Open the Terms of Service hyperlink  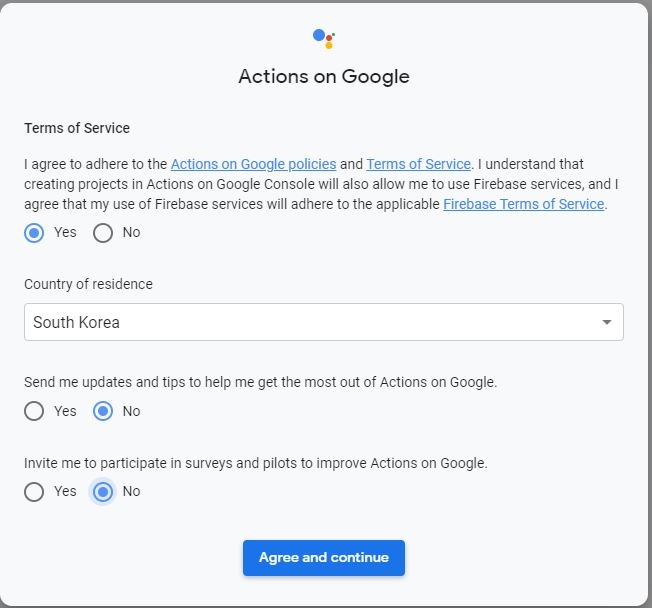(418, 164)
